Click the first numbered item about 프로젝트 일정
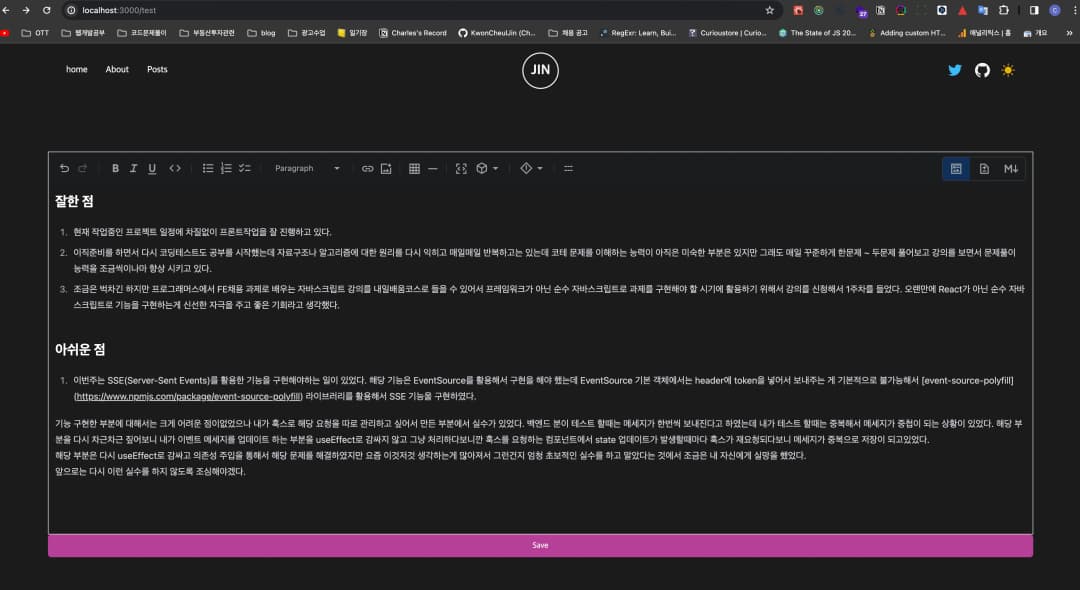Image resolution: width=1080 pixels, height=590 pixels. pos(202,232)
